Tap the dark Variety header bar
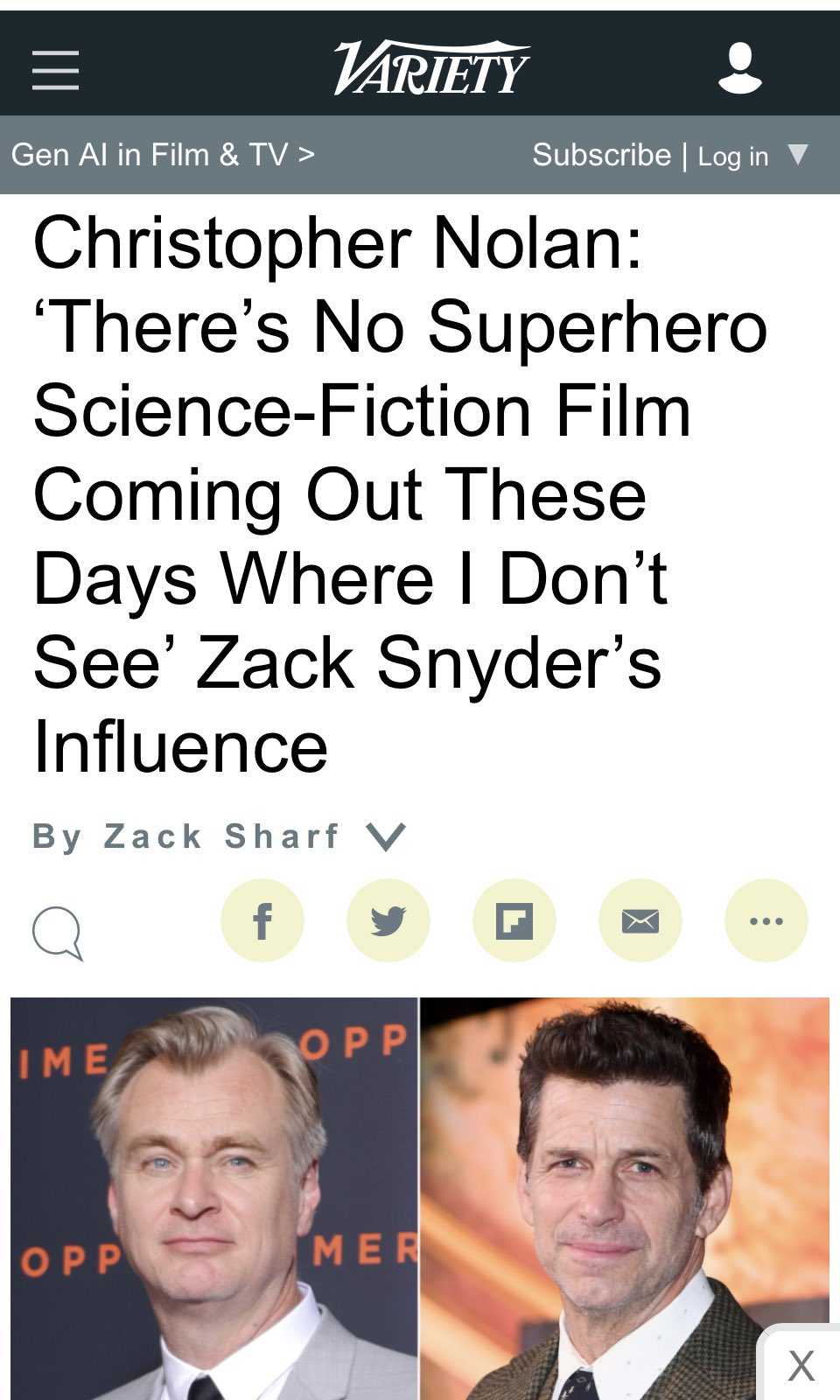Viewport: 840px width, 1400px height. [x=420, y=63]
